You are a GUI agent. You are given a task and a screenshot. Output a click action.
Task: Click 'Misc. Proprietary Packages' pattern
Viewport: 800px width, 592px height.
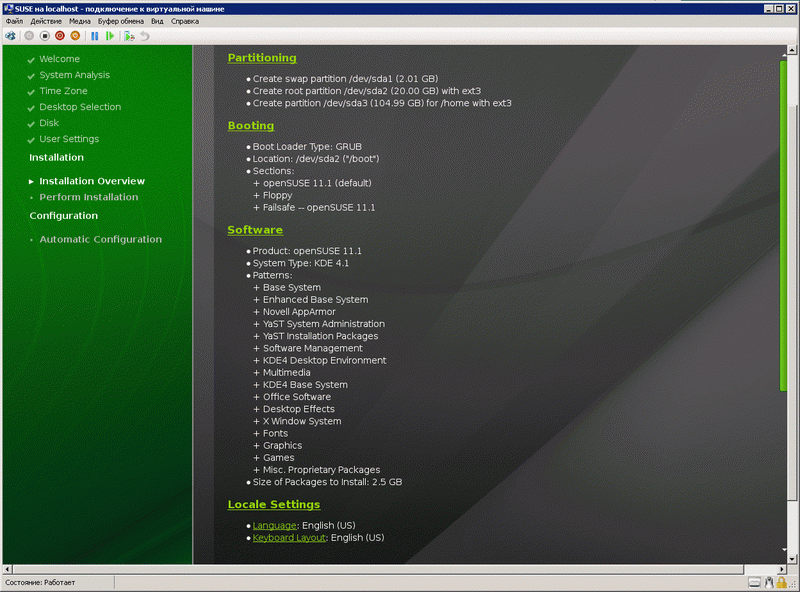click(321, 470)
